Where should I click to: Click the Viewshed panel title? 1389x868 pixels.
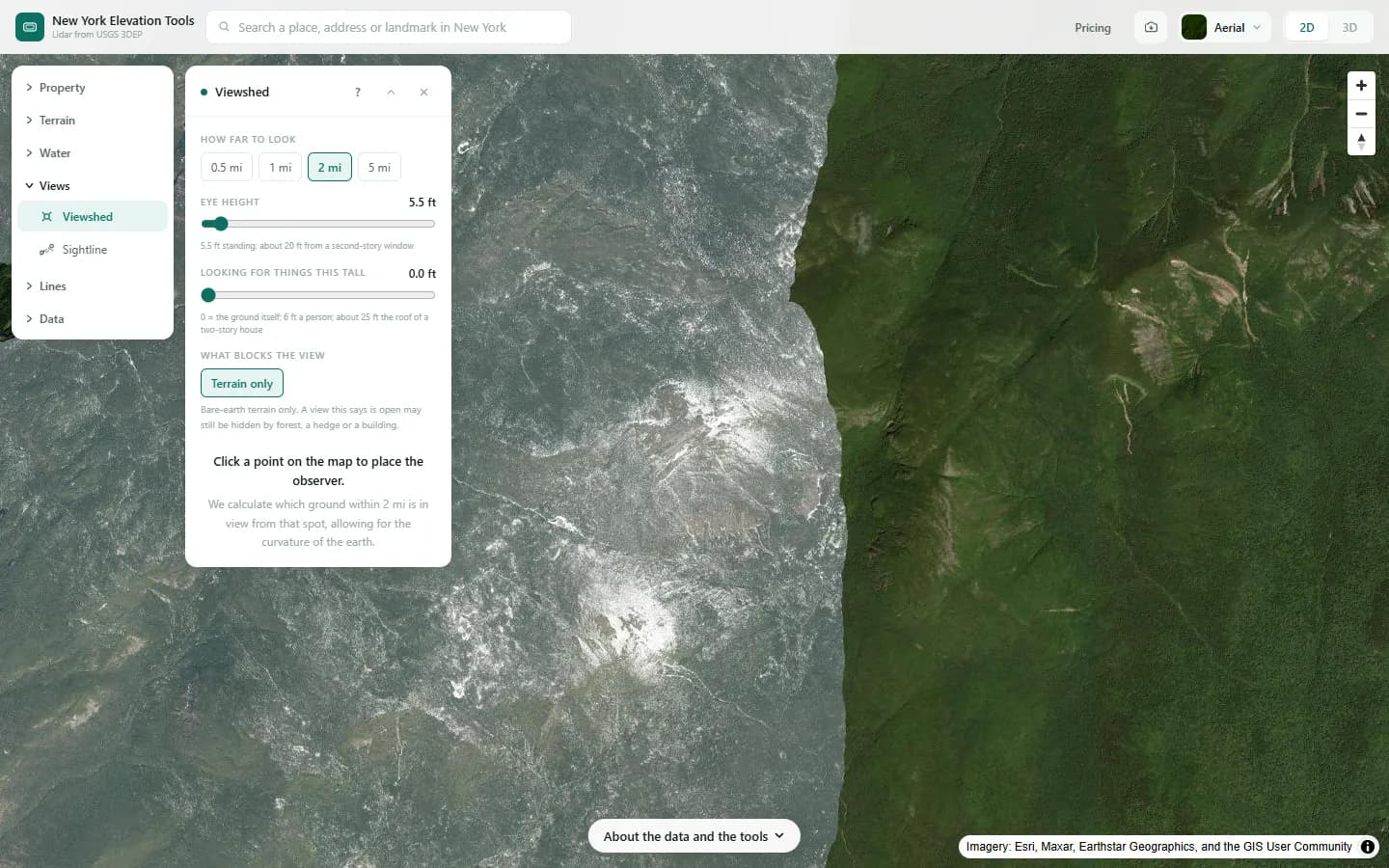tap(242, 93)
